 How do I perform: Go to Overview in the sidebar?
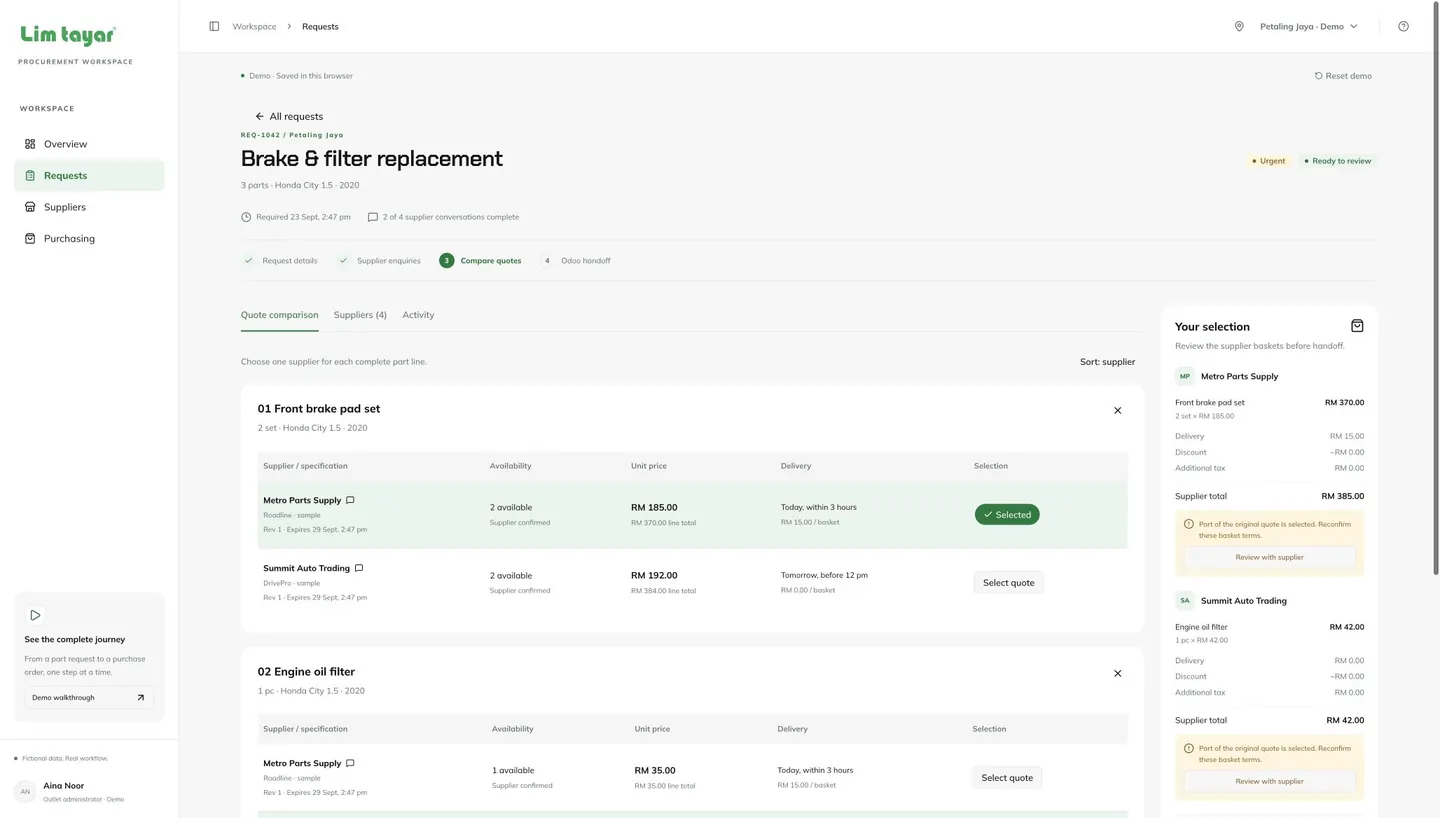(89, 144)
